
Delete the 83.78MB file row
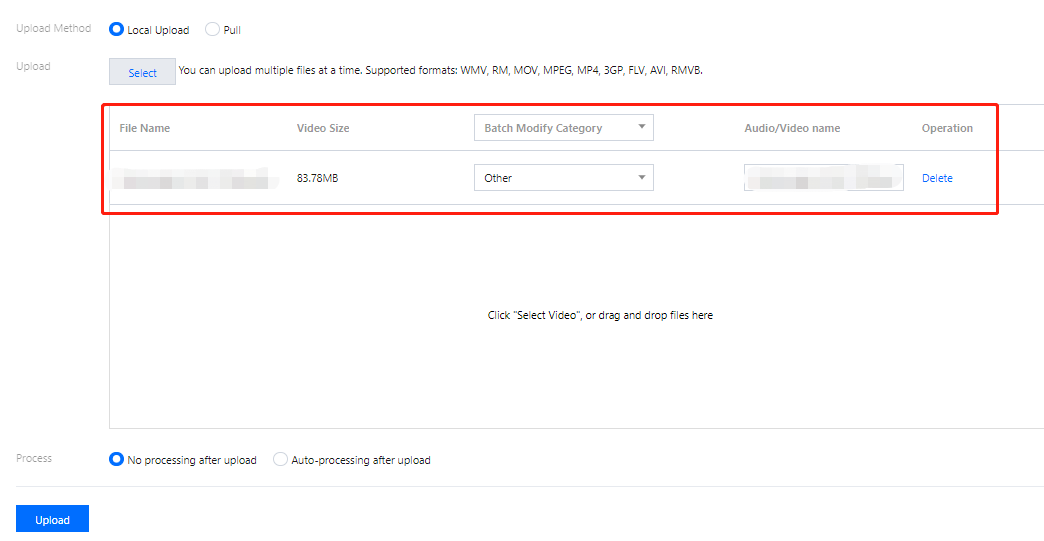pos(937,178)
